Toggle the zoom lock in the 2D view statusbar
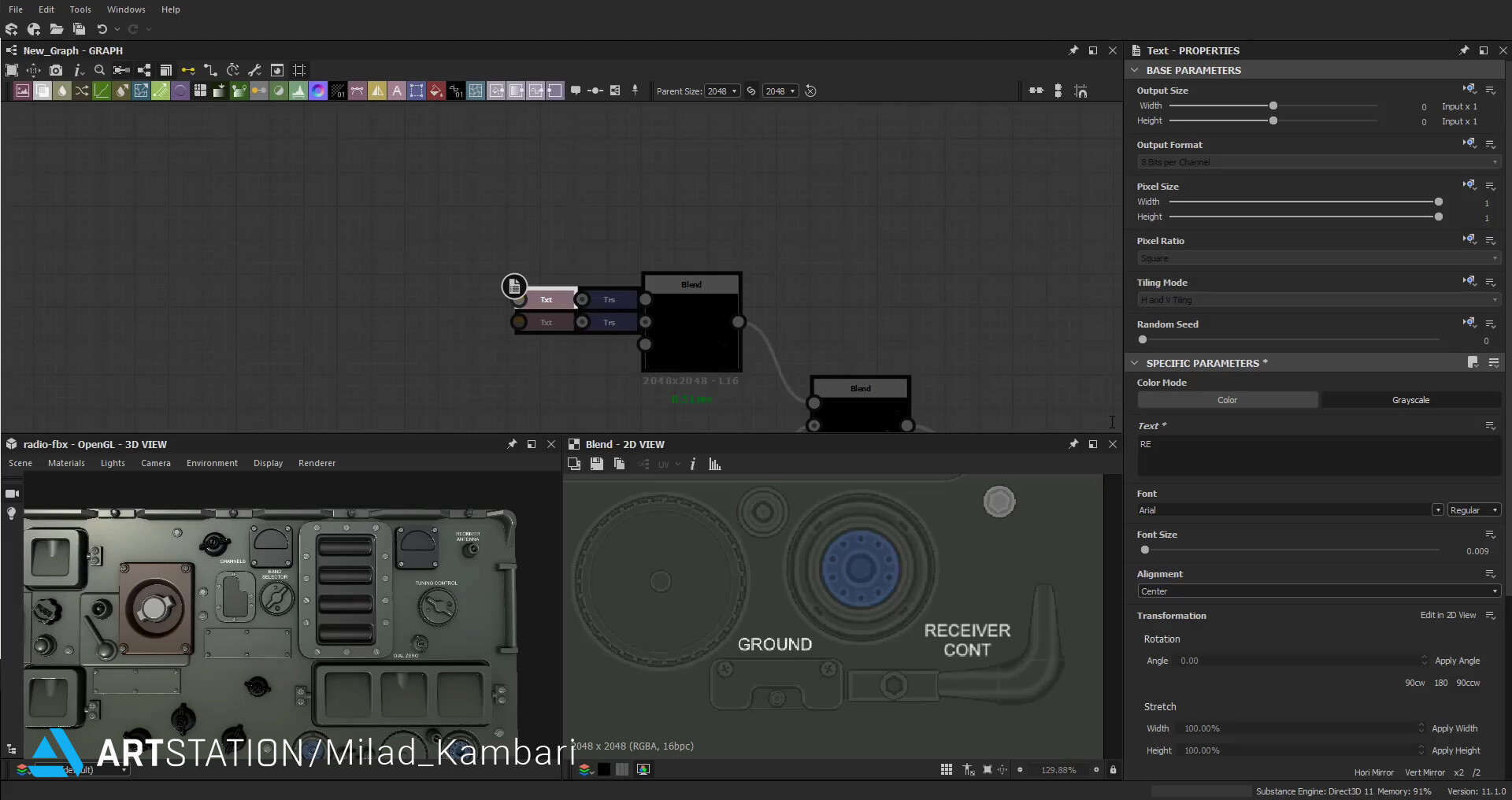Image resolution: width=1512 pixels, height=800 pixels. point(1114,769)
